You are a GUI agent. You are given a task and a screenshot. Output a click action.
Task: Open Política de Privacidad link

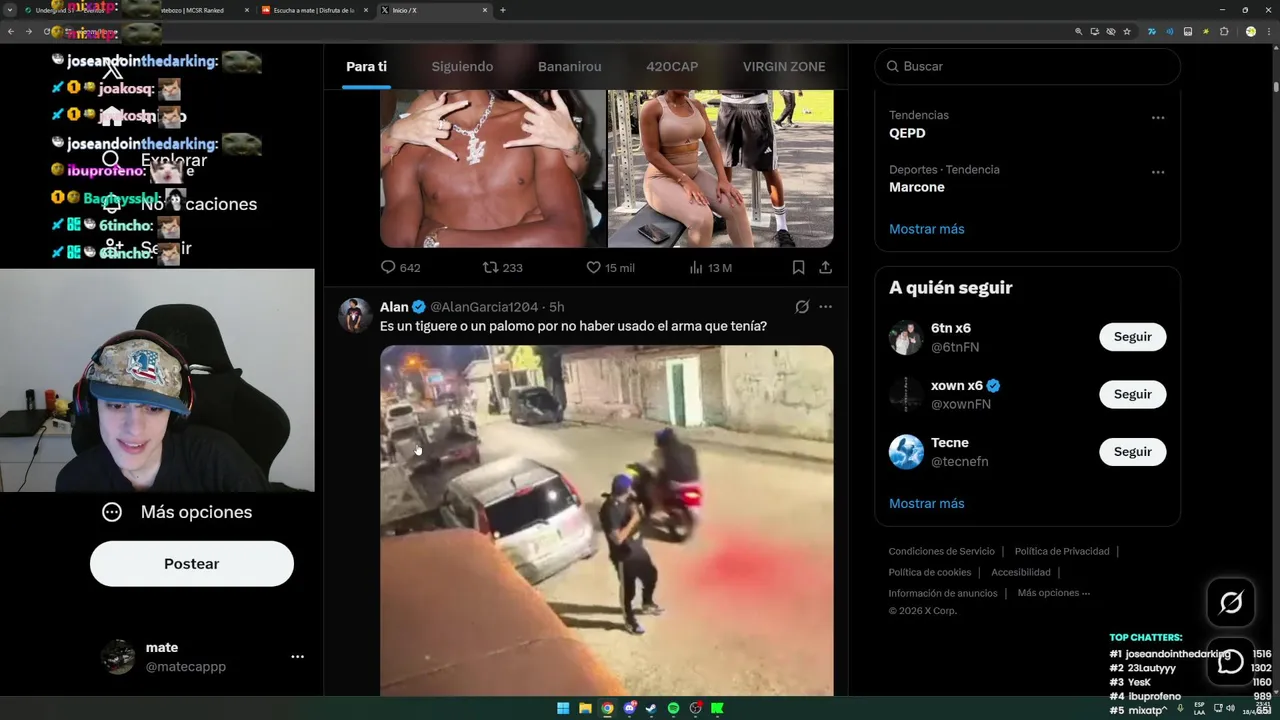tap(1062, 551)
